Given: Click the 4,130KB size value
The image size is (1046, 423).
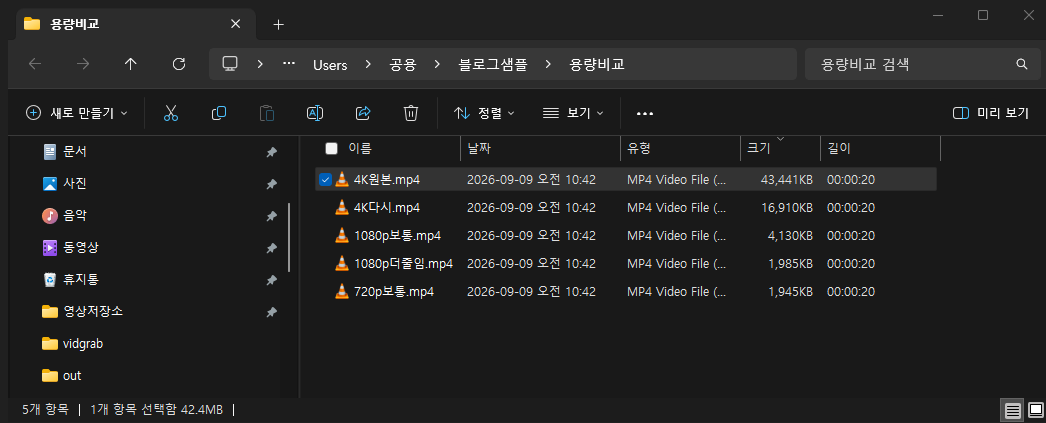Looking at the screenshot, I should [790, 236].
